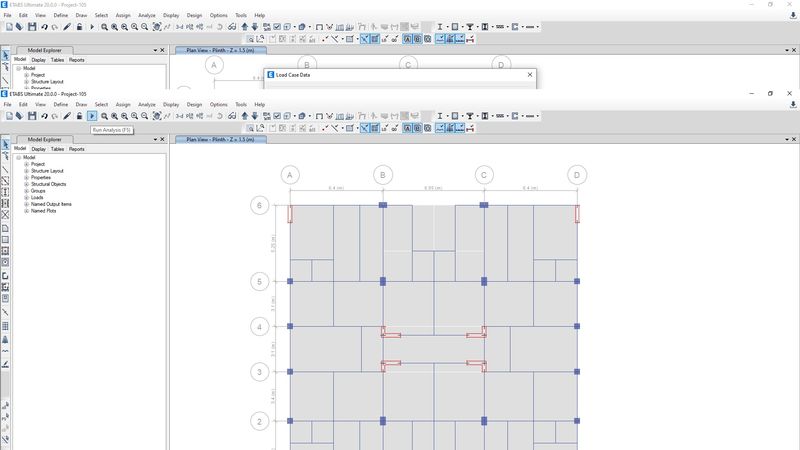Image resolution: width=800 pixels, height=450 pixels.
Task: Switch to Reports tab in front Model Explorer
Action: 77,149
